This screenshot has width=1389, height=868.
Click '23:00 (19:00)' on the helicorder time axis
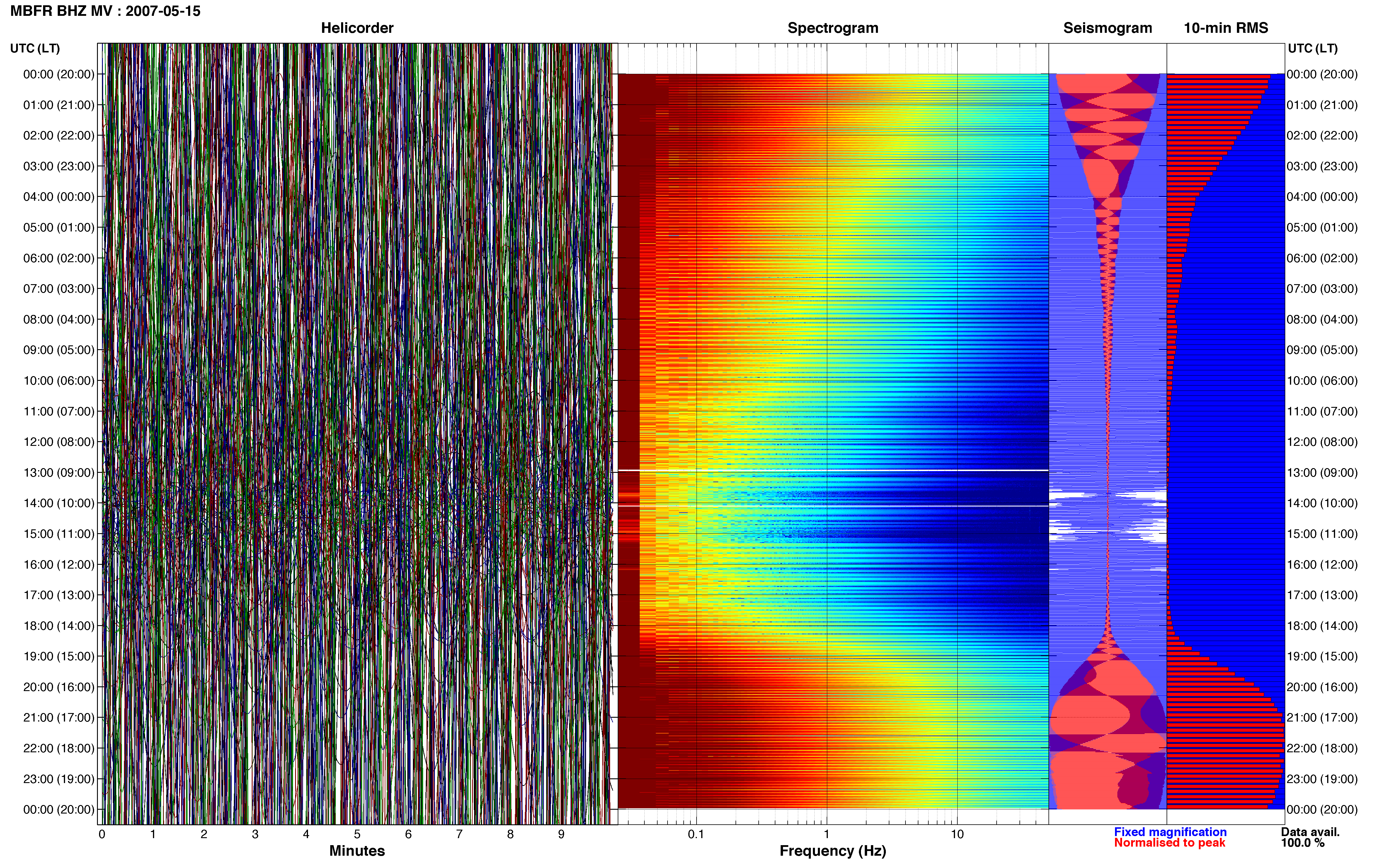click(x=59, y=779)
